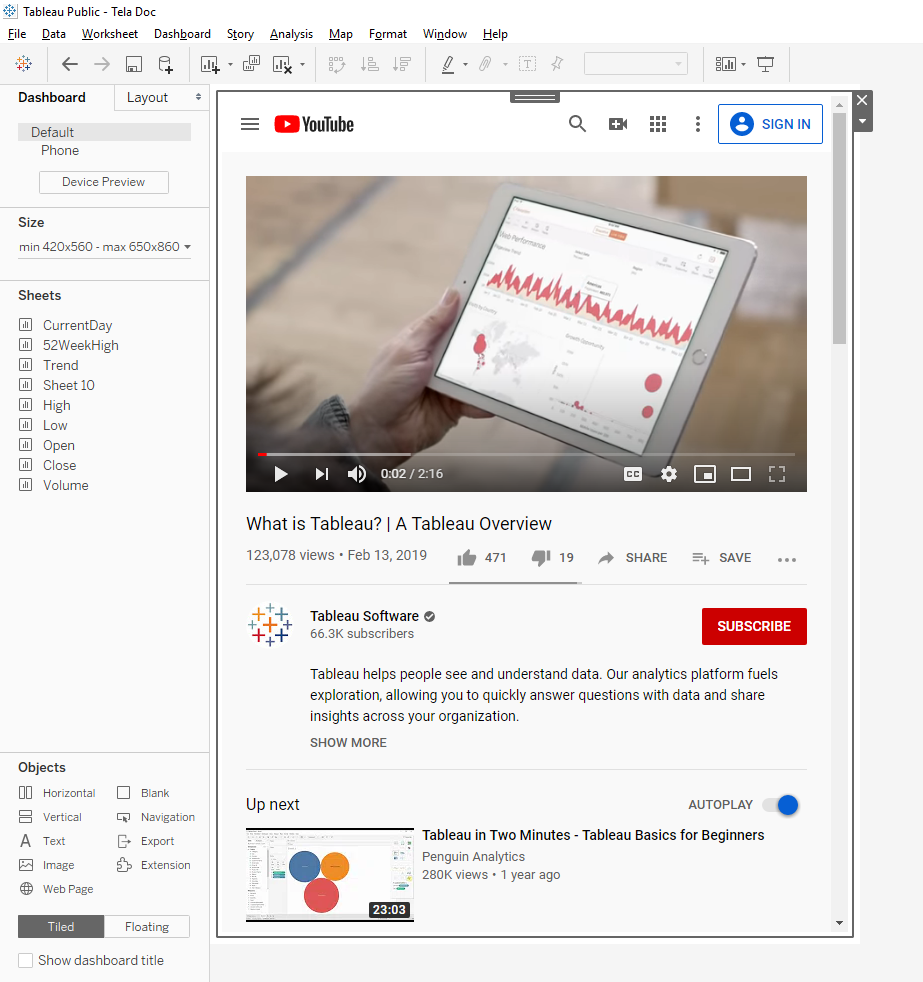Toggle closed captions CC button
Viewport: 923px width, 982px height.
(x=633, y=474)
